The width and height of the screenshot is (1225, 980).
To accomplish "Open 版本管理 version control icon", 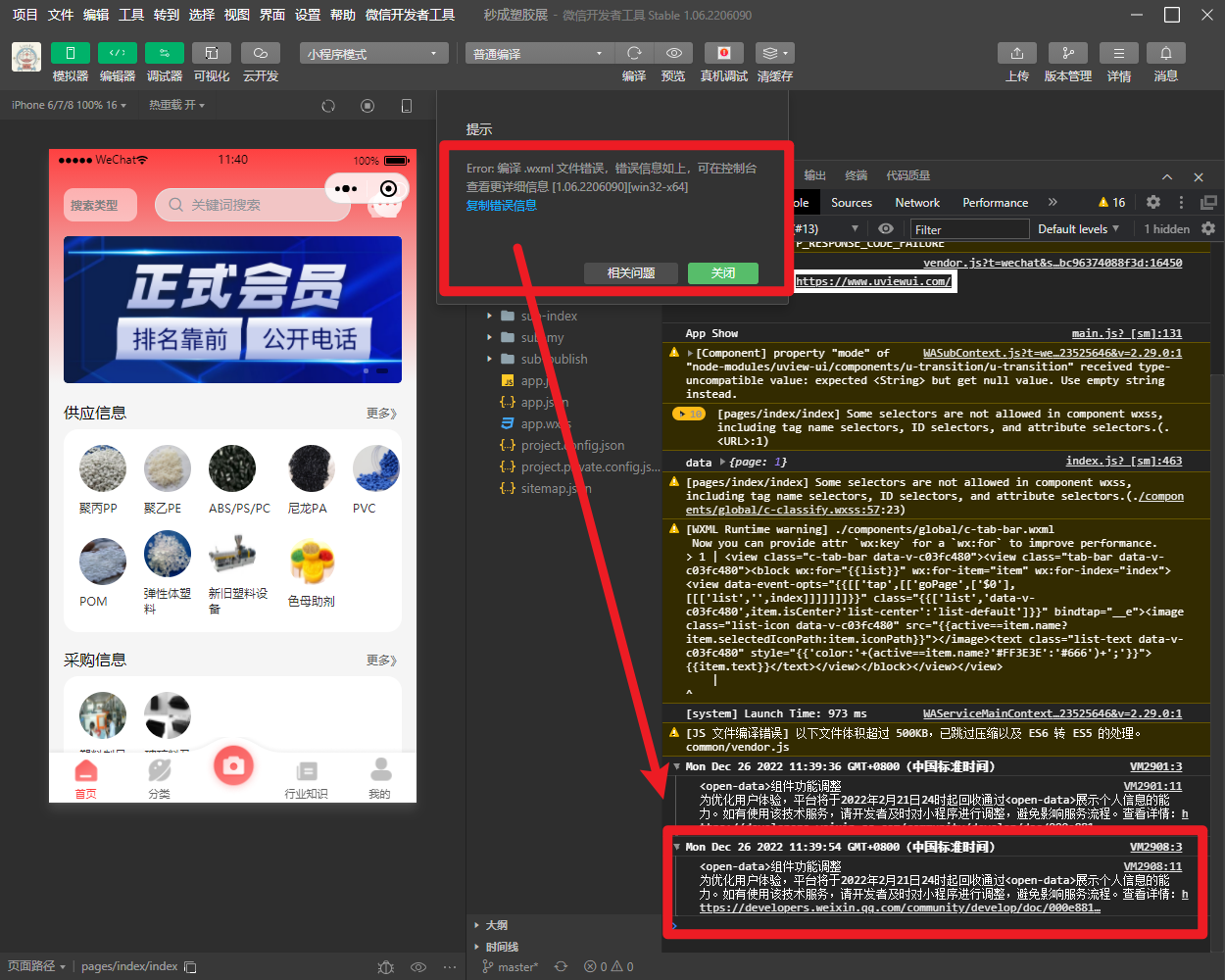I will (x=1068, y=53).
